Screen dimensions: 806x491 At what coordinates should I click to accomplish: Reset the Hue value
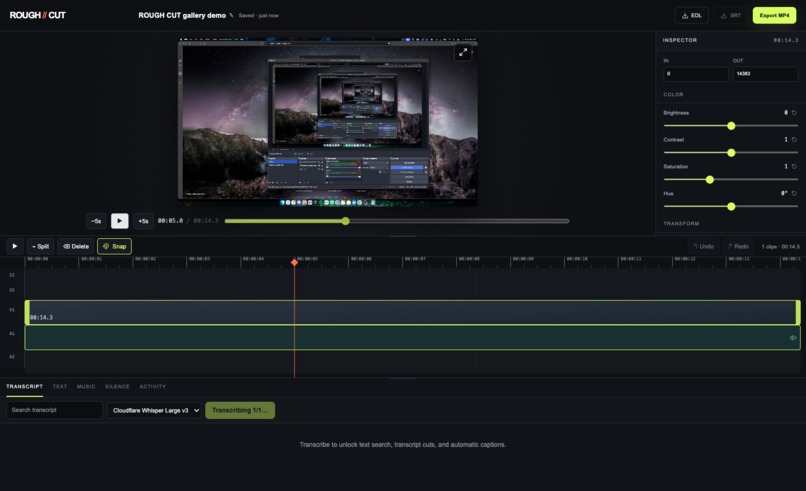pos(794,193)
